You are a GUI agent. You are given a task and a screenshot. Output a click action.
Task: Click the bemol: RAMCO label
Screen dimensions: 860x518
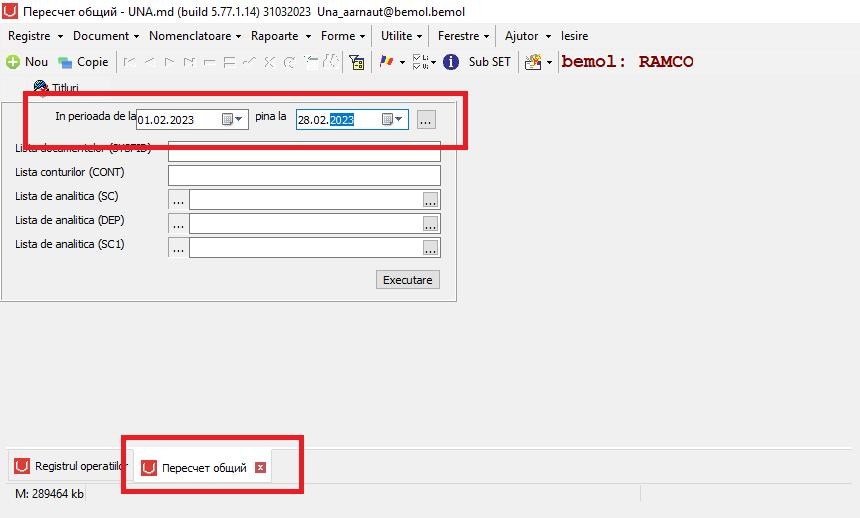[627, 61]
